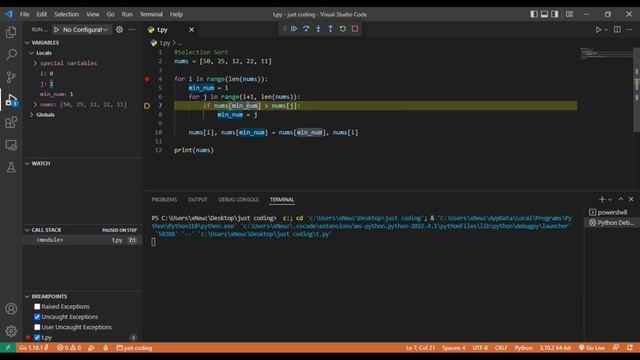Click the Python language mode indicator
The image size is (640, 360).
pos(524,348)
